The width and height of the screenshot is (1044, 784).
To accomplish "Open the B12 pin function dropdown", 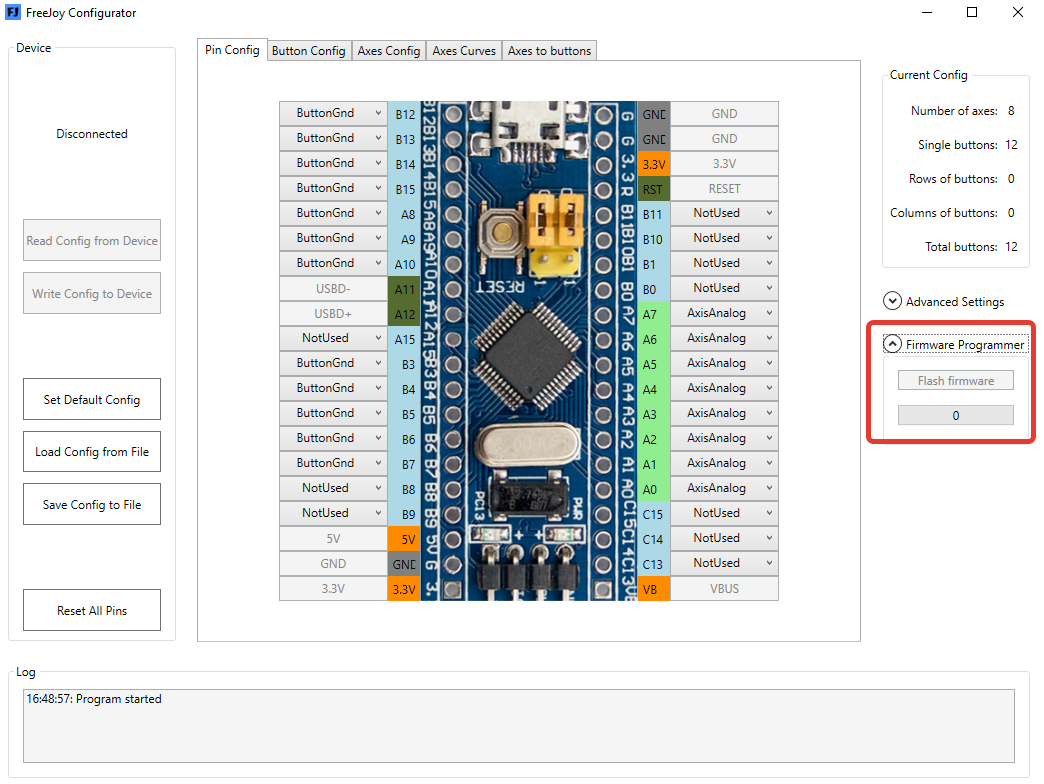I will (333, 113).
